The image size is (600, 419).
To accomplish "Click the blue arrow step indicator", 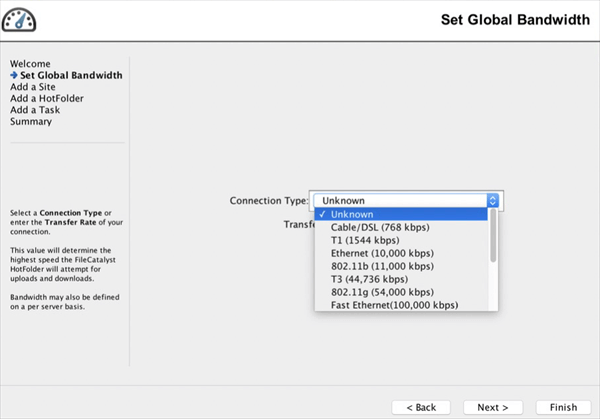I will 14,75.
